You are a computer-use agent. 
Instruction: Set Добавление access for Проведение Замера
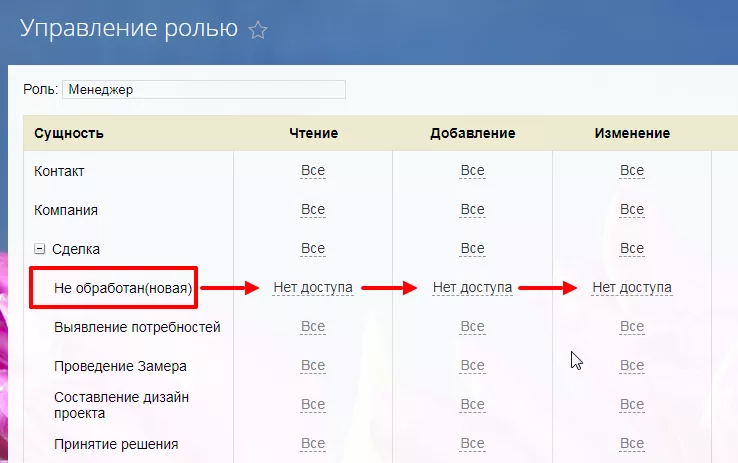[x=473, y=366]
